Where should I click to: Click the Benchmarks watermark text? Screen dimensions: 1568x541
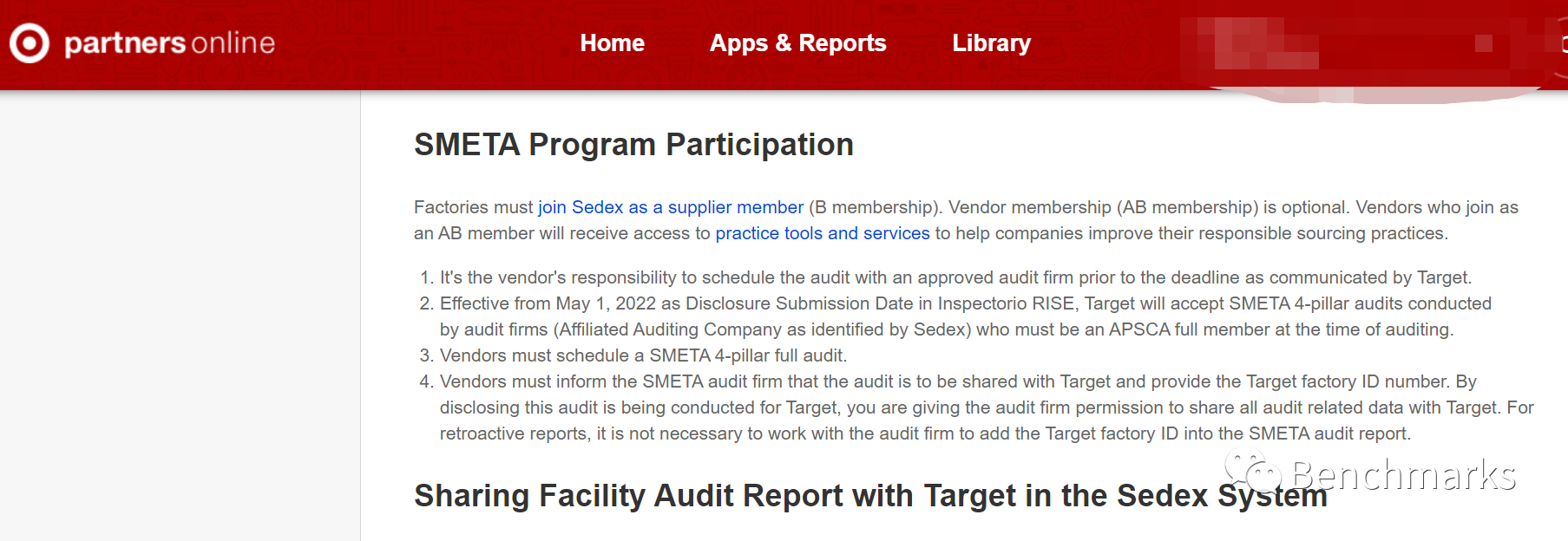pyautogui.click(x=1403, y=475)
